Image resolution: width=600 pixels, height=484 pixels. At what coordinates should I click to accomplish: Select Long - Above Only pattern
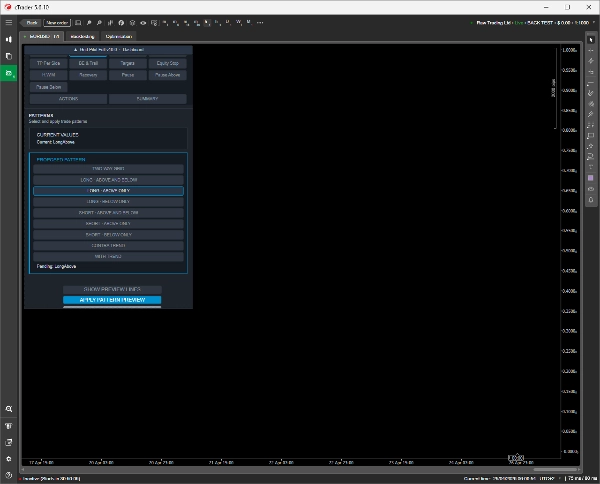click(108, 191)
